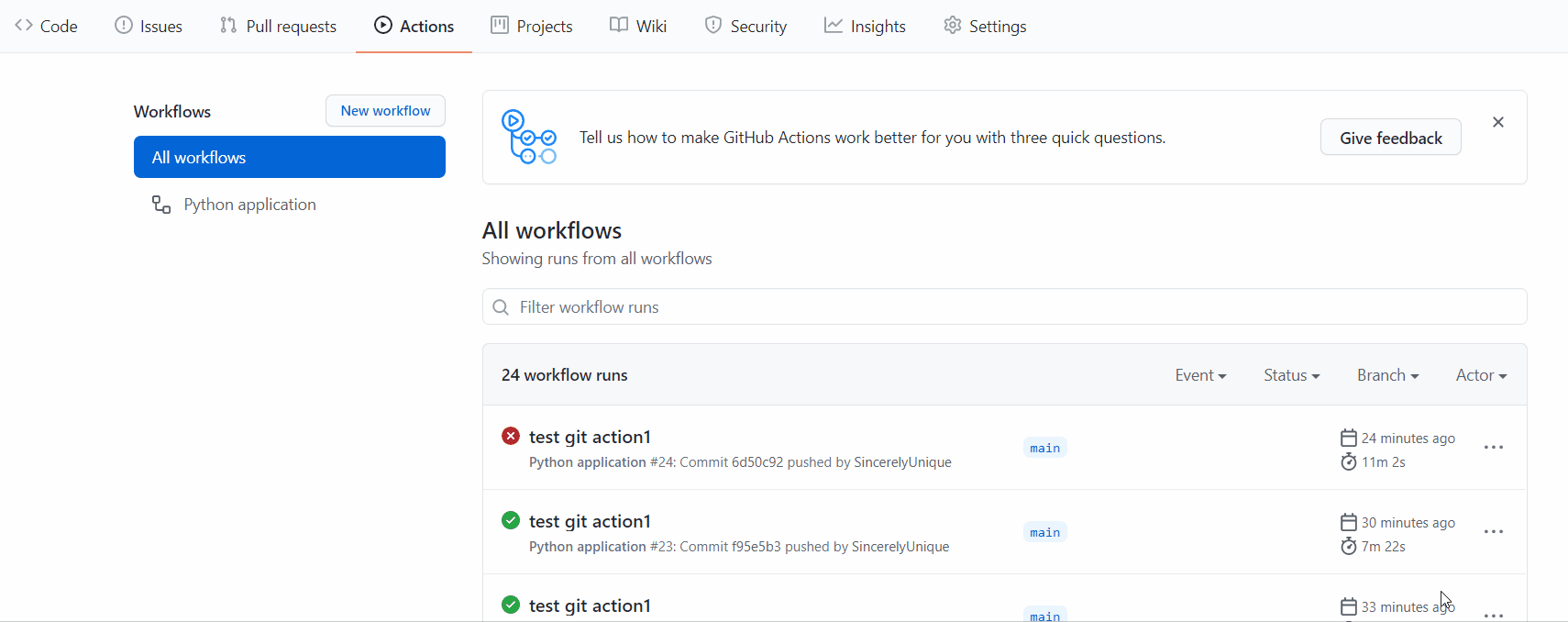
Task: Click the green success icon for run #23
Action: tap(511, 520)
